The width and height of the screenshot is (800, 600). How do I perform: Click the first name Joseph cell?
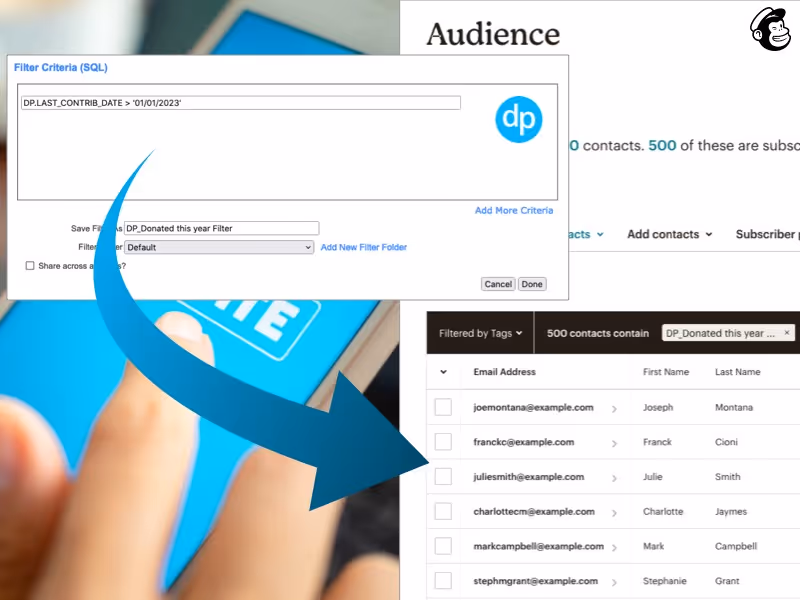click(x=658, y=407)
